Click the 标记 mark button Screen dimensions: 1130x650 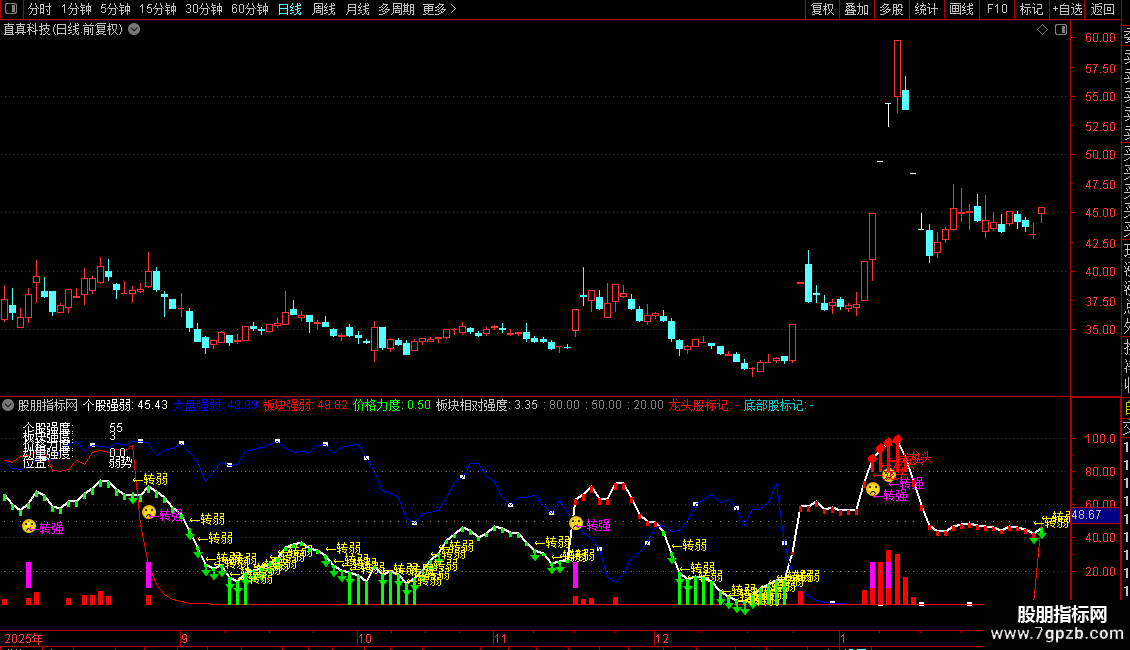click(x=1031, y=9)
